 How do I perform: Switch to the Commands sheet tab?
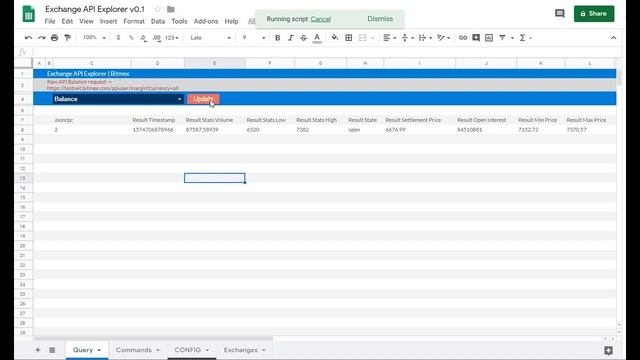[137, 350]
